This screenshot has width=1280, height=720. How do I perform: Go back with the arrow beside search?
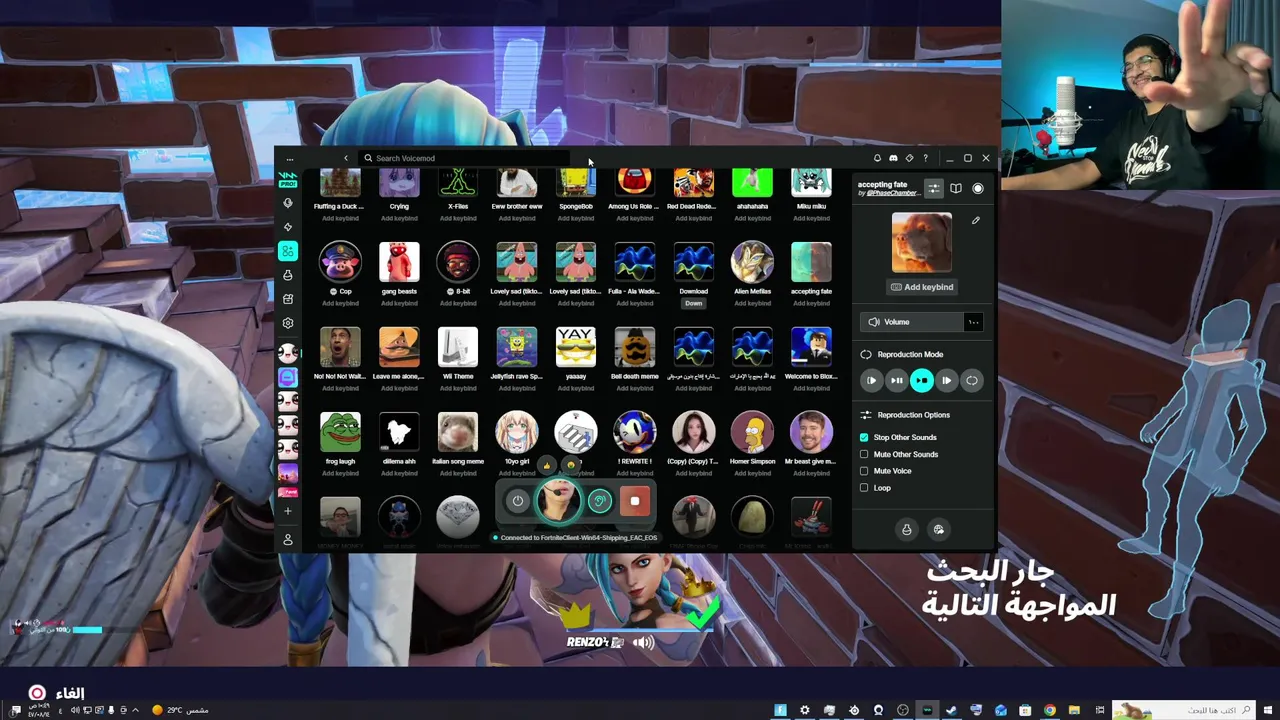[x=346, y=158]
